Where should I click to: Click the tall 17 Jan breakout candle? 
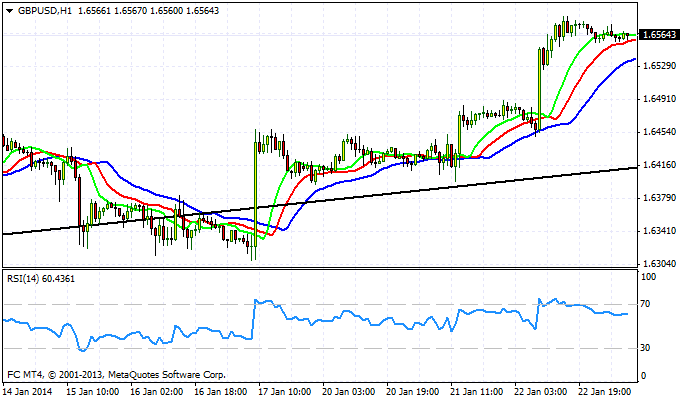[x=255, y=194]
